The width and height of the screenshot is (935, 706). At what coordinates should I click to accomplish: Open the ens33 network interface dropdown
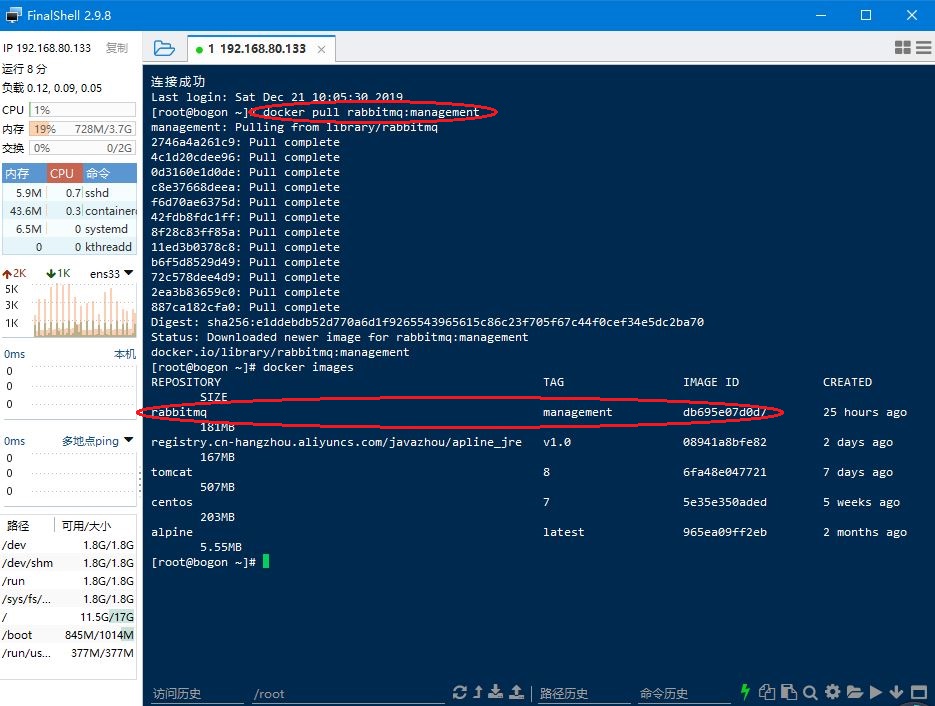(x=112, y=274)
